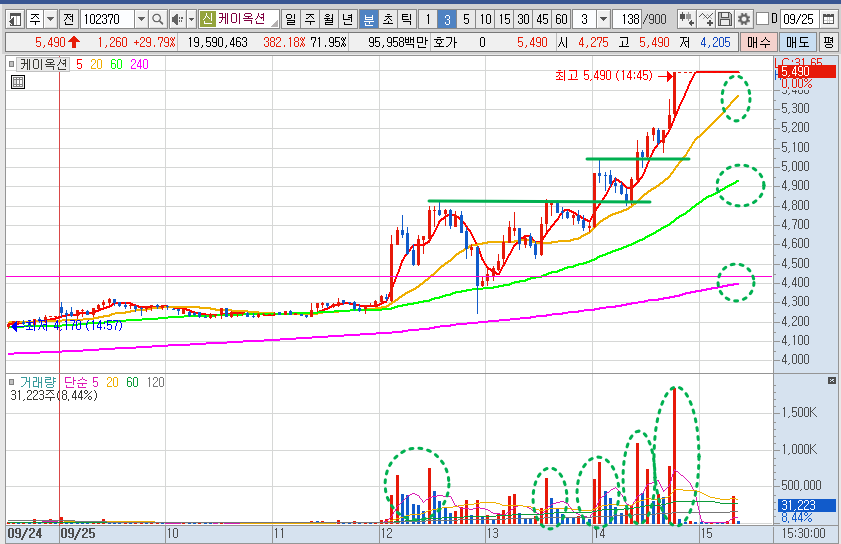Open the candlestick chart type icon
The image size is (841, 544).
click(x=686, y=20)
